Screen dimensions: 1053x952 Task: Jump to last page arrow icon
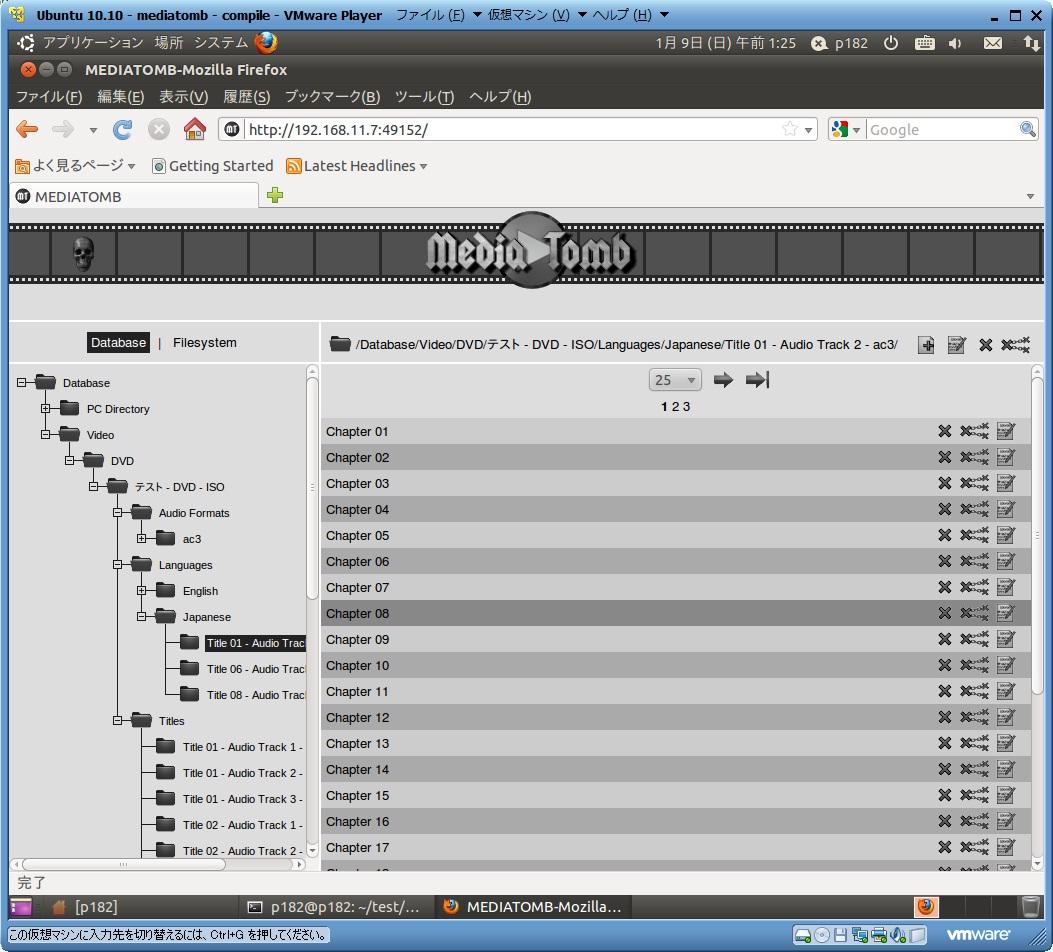(x=757, y=380)
